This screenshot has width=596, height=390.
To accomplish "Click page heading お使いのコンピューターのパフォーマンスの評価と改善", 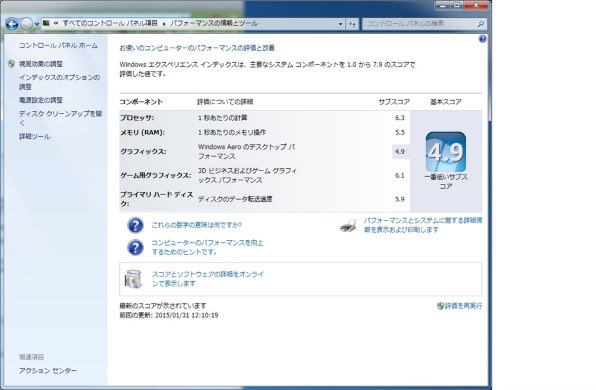I will point(197,48).
